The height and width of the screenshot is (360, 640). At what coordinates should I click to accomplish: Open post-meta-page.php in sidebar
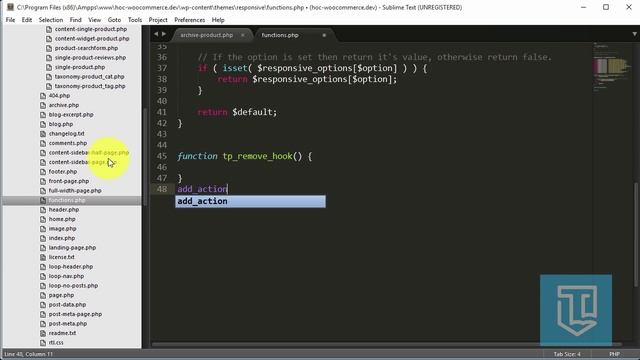(75, 314)
